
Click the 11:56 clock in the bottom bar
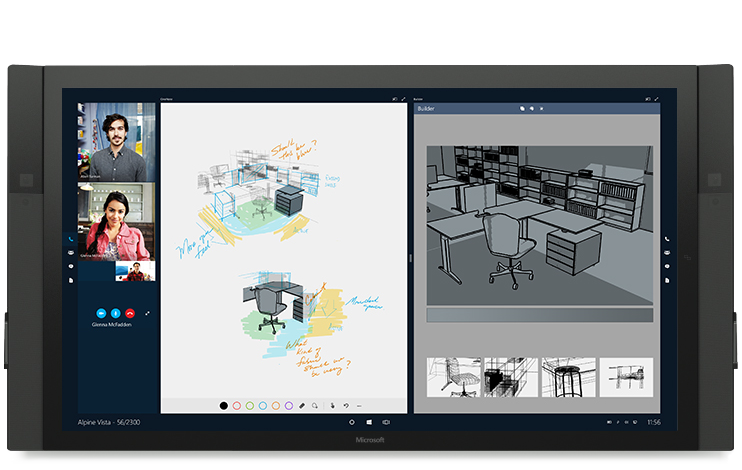[x=654, y=422]
